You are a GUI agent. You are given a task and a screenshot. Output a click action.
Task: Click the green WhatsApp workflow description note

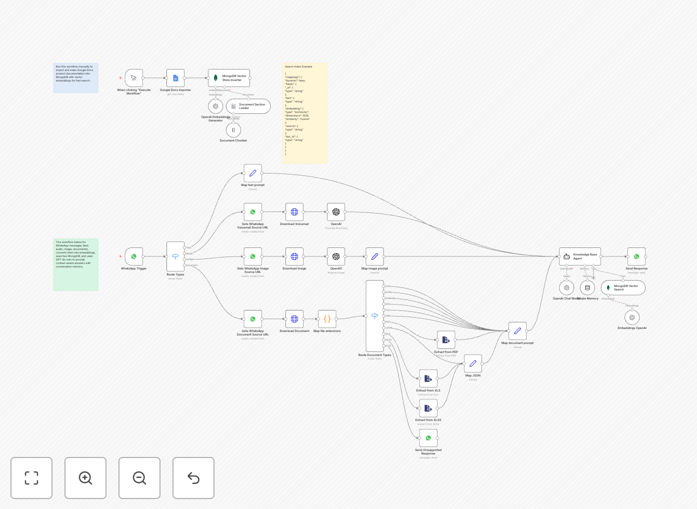click(76, 265)
